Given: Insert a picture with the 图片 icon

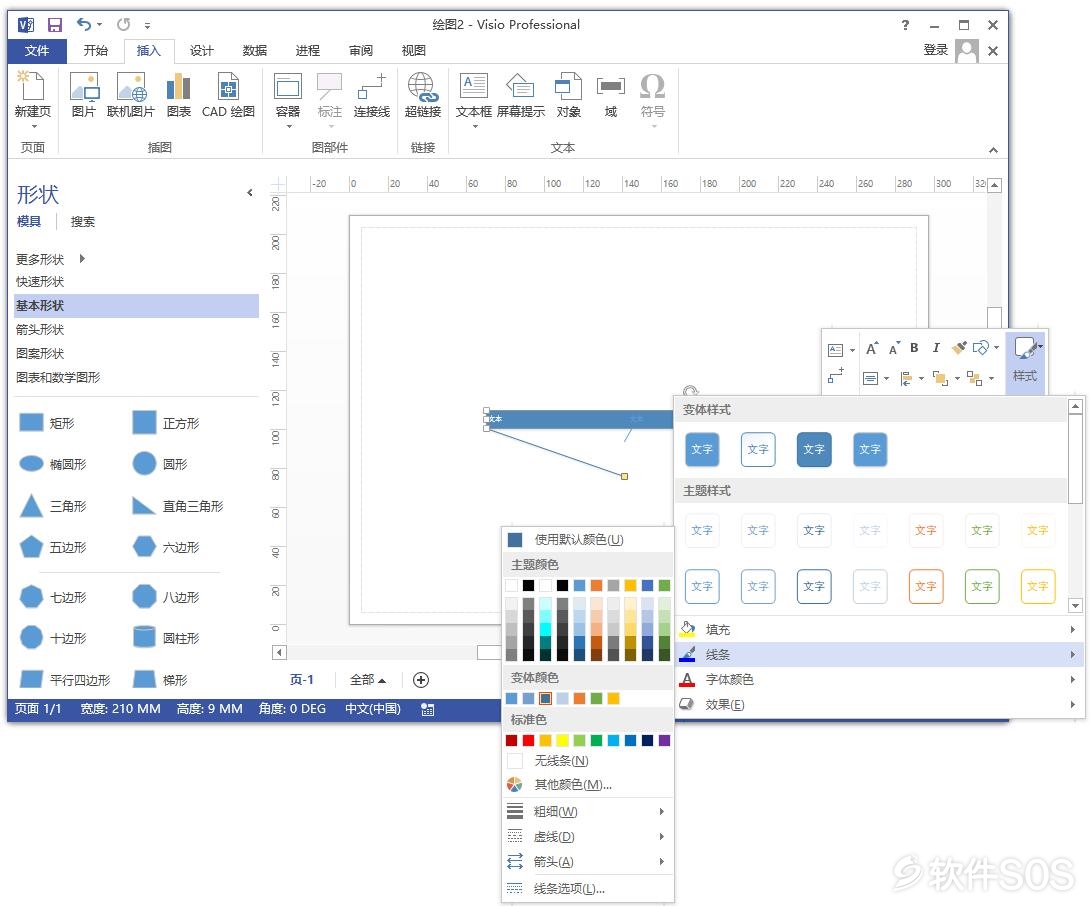Looking at the screenshot, I should tap(83, 95).
